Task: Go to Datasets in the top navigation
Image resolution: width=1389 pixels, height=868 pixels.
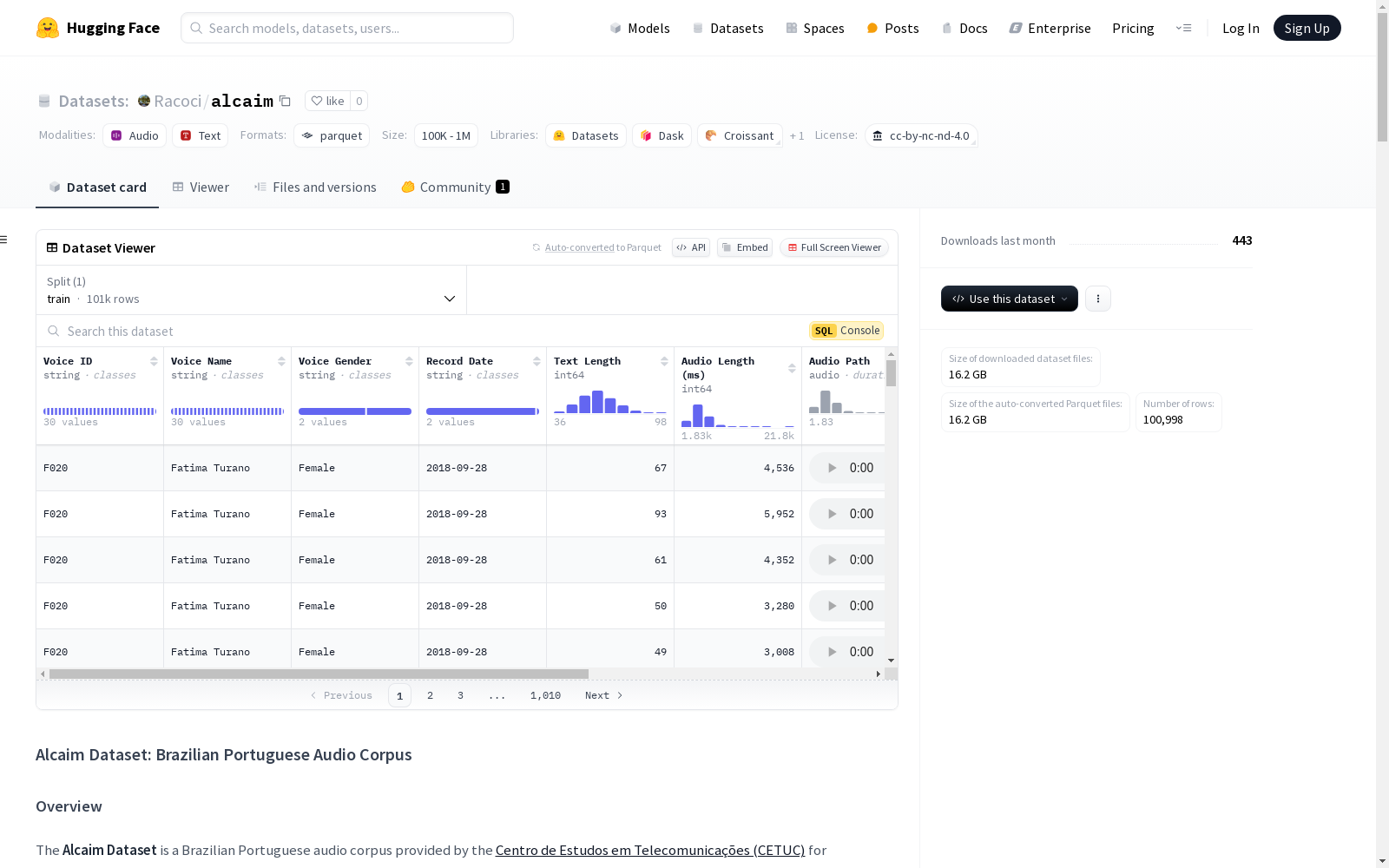Action: click(727, 28)
